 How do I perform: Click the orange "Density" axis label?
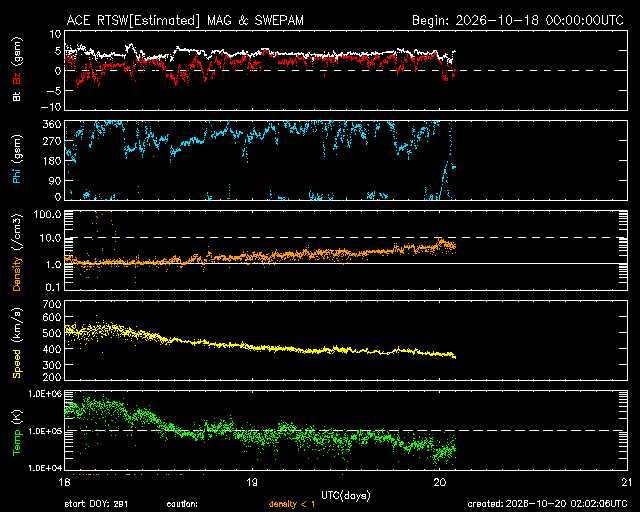click(x=17, y=274)
